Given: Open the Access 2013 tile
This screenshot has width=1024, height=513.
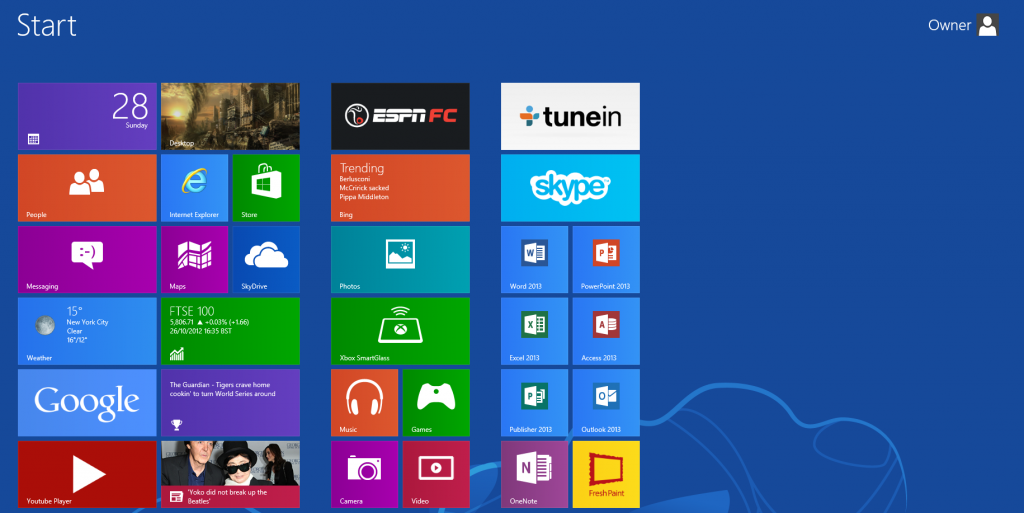Looking at the screenshot, I should (x=605, y=330).
